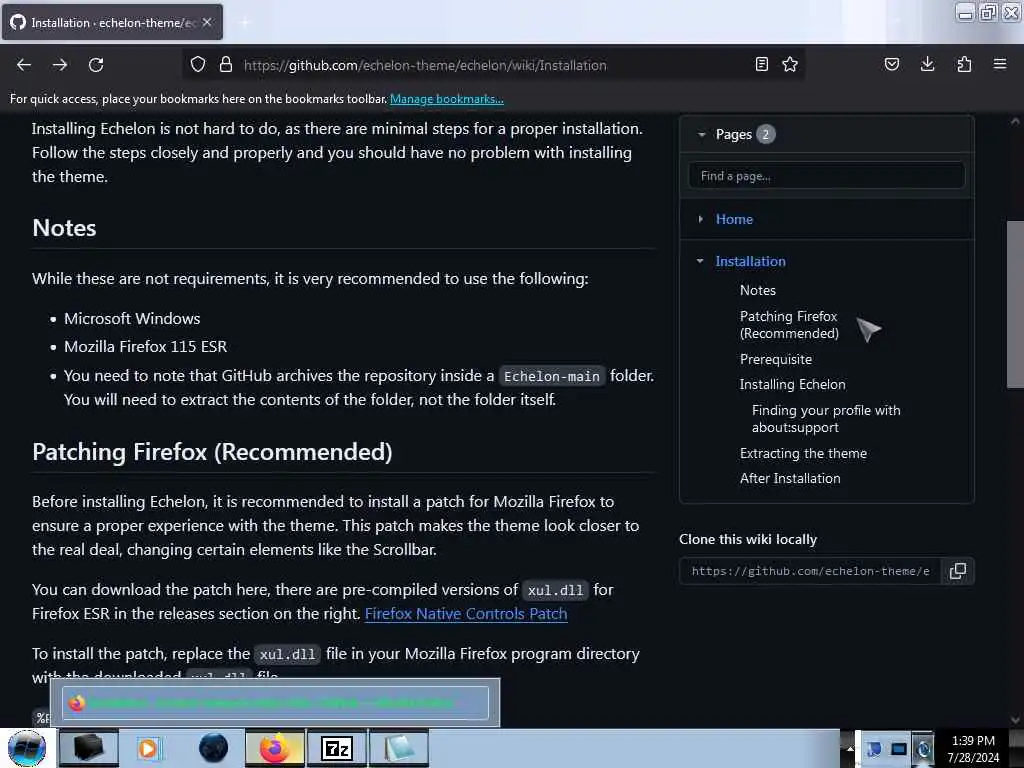Jump to Installing Echelon in sidebar
Screen dimensions: 1024x768
point(792,385)
